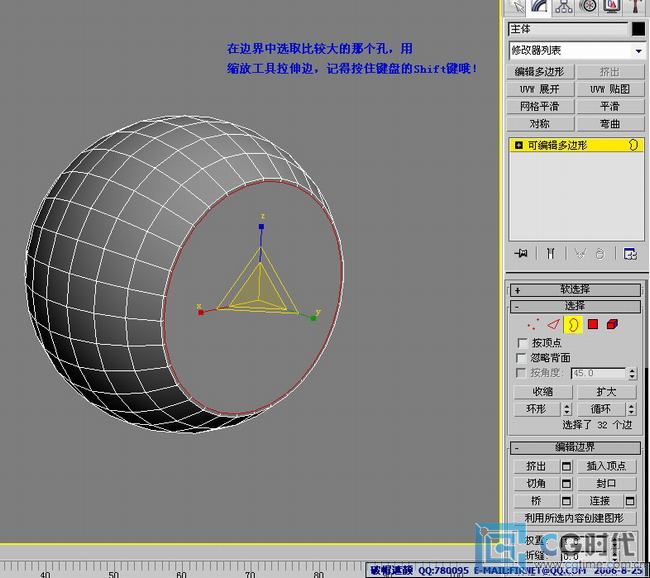Click the spinner beside 循环 button

point(631,409)
